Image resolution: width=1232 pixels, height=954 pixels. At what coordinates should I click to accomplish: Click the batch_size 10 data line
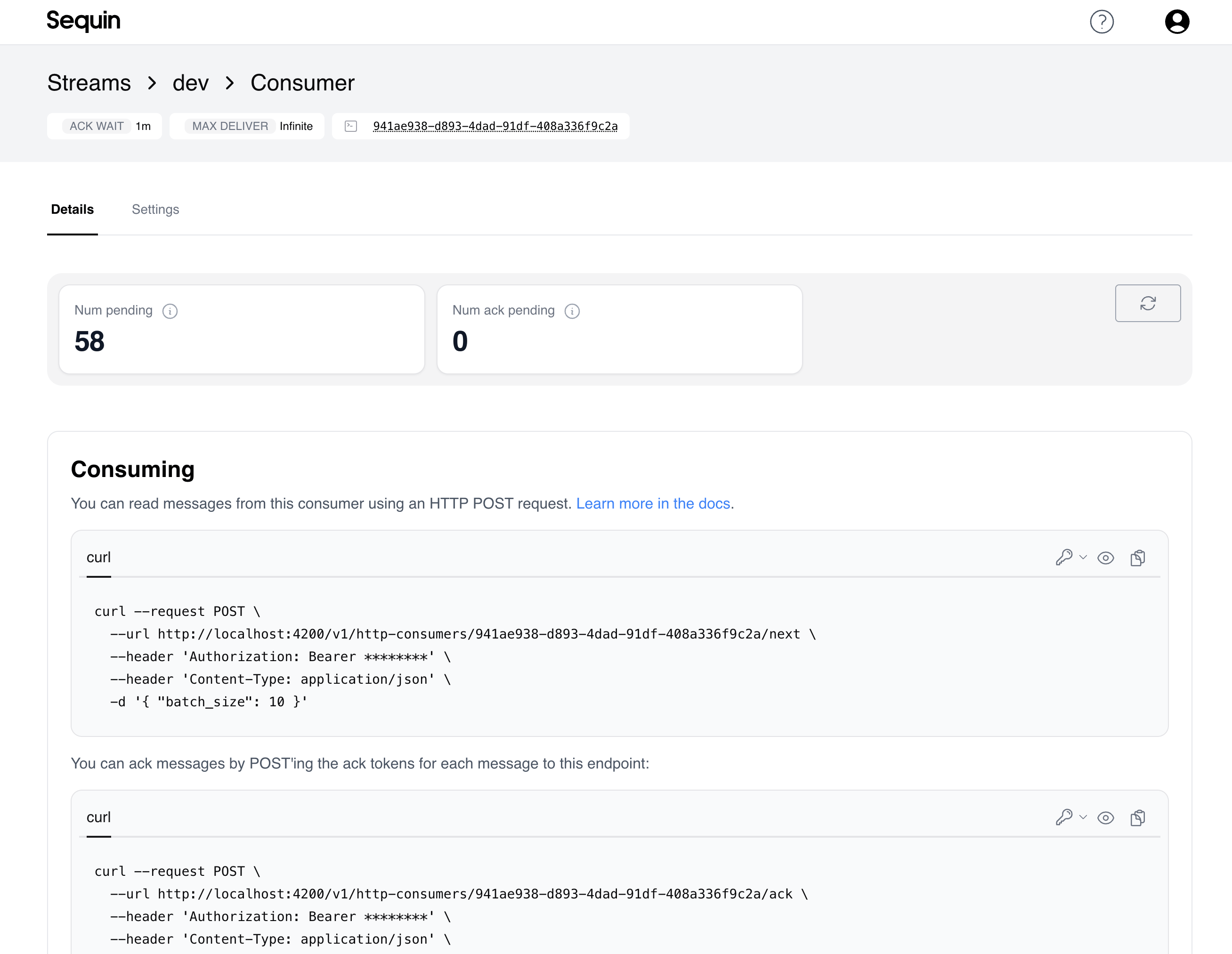pos(209,702)
